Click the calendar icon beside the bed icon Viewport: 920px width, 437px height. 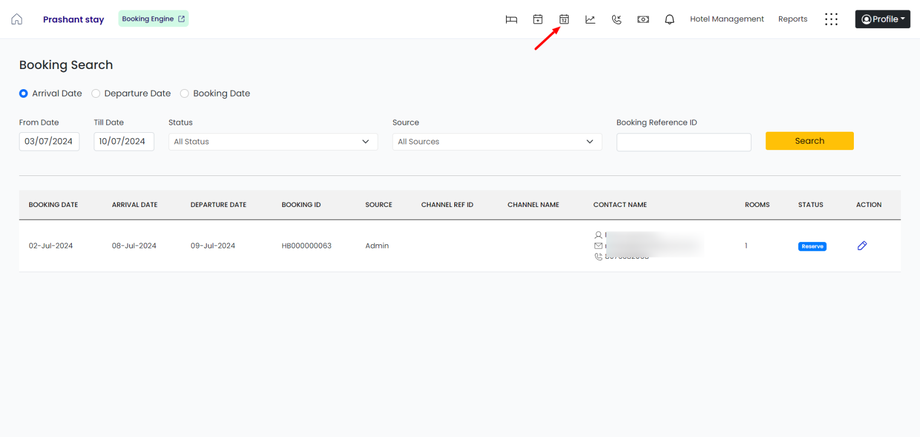point(538,19)
